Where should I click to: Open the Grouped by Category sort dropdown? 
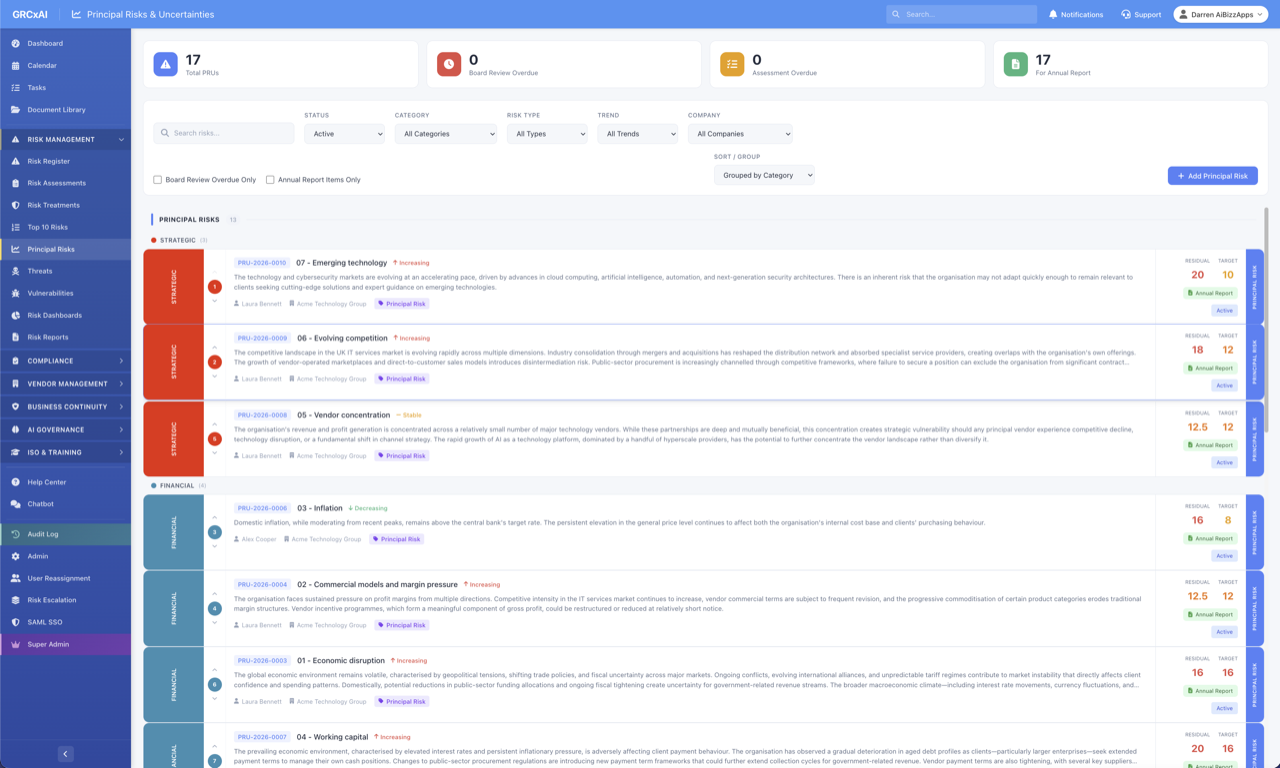[764, 175]
